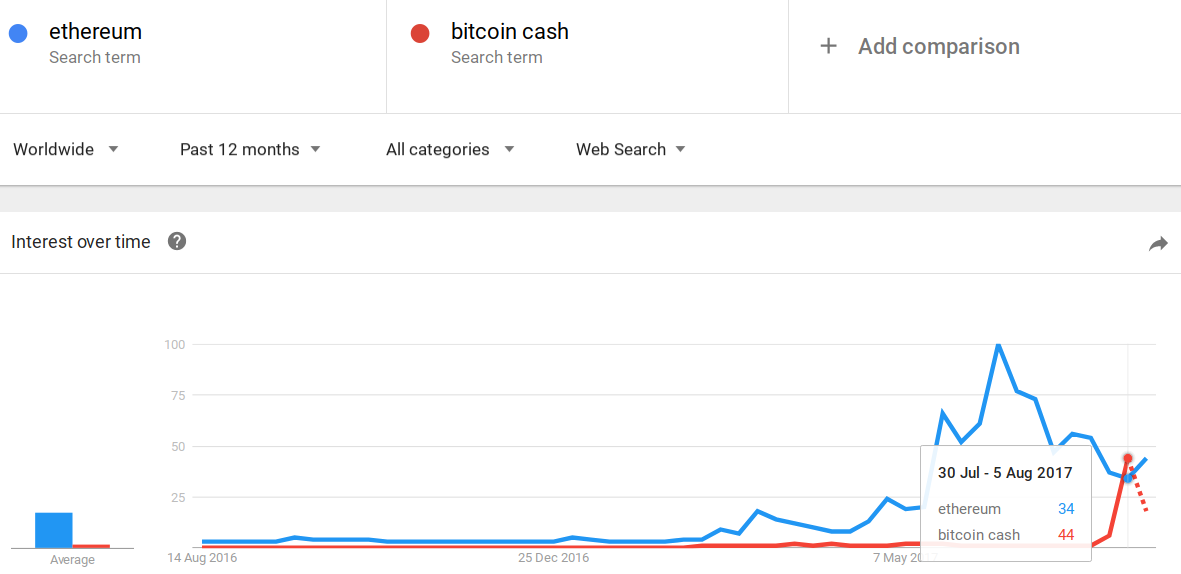This screenshot has height=574, width=1181.
Task: Edit the ethereum search term
Action: (96, 32)
